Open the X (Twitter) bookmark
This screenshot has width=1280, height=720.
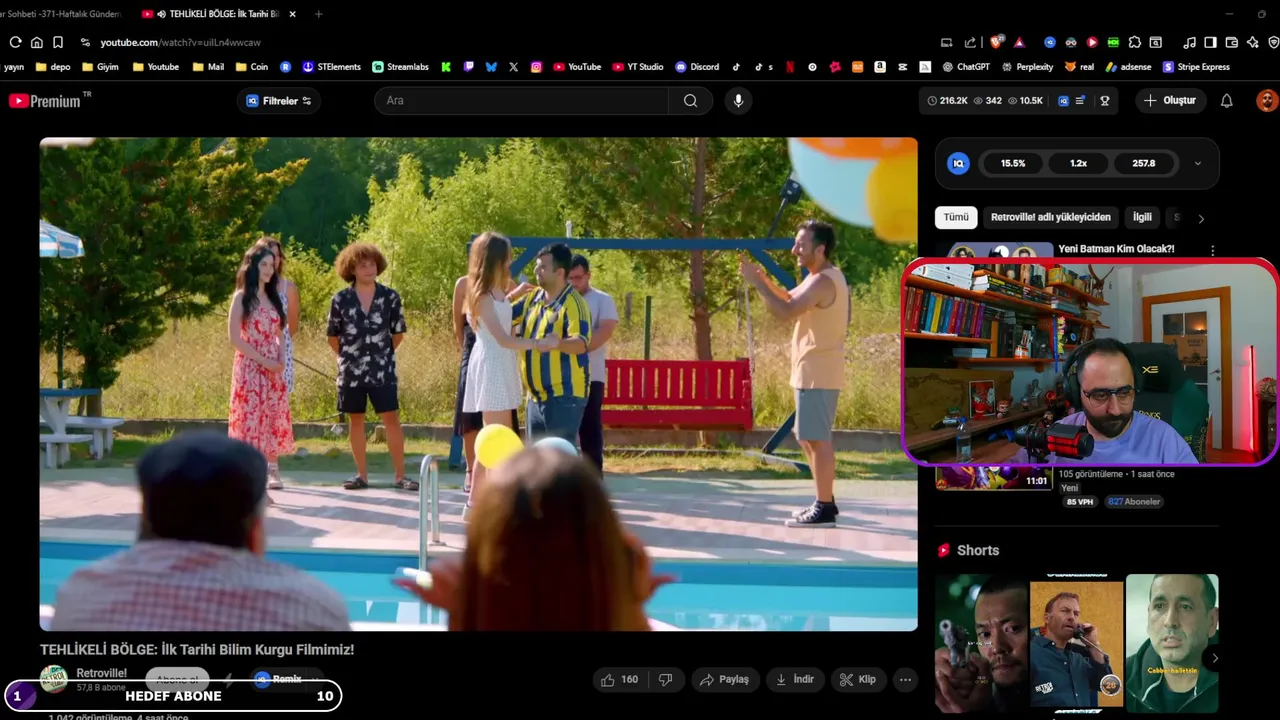[x=513, y=67]
